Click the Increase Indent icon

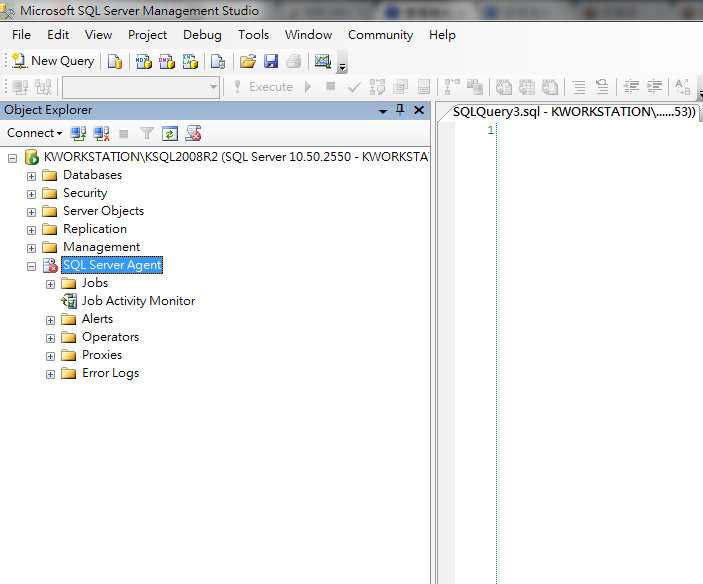pyautogui.click(x=655, y=87)
